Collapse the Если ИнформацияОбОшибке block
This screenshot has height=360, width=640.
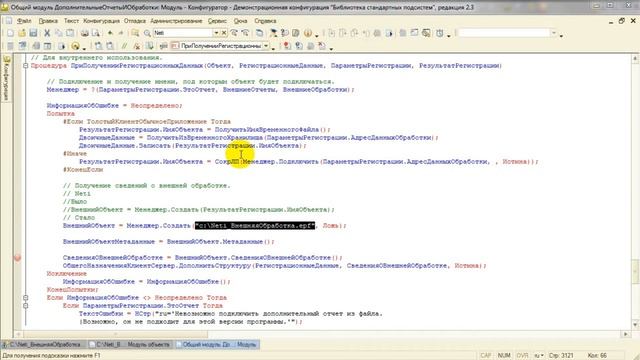pyautogui.click(x=25, y=298)
